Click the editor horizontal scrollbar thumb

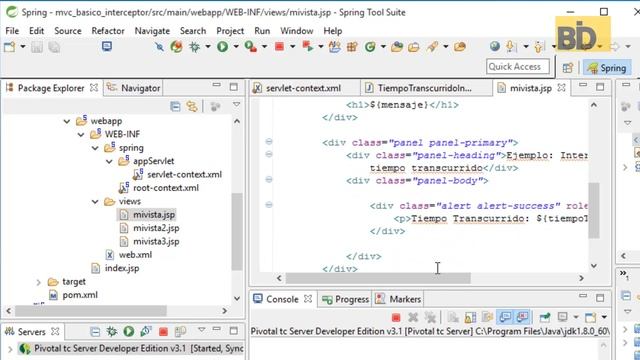[x=378, y=278]
